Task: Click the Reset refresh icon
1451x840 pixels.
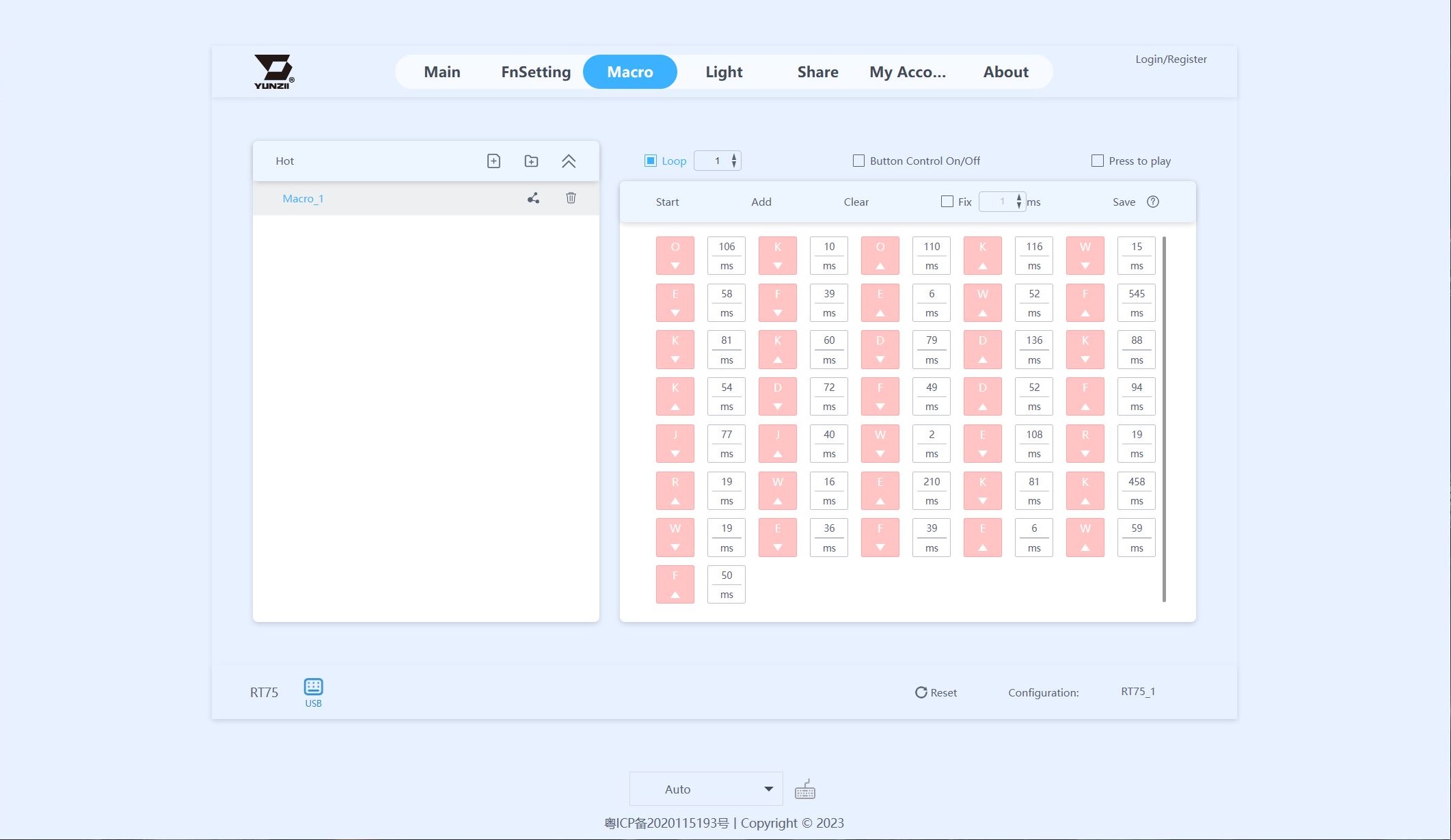Action: tap(921, 692)
